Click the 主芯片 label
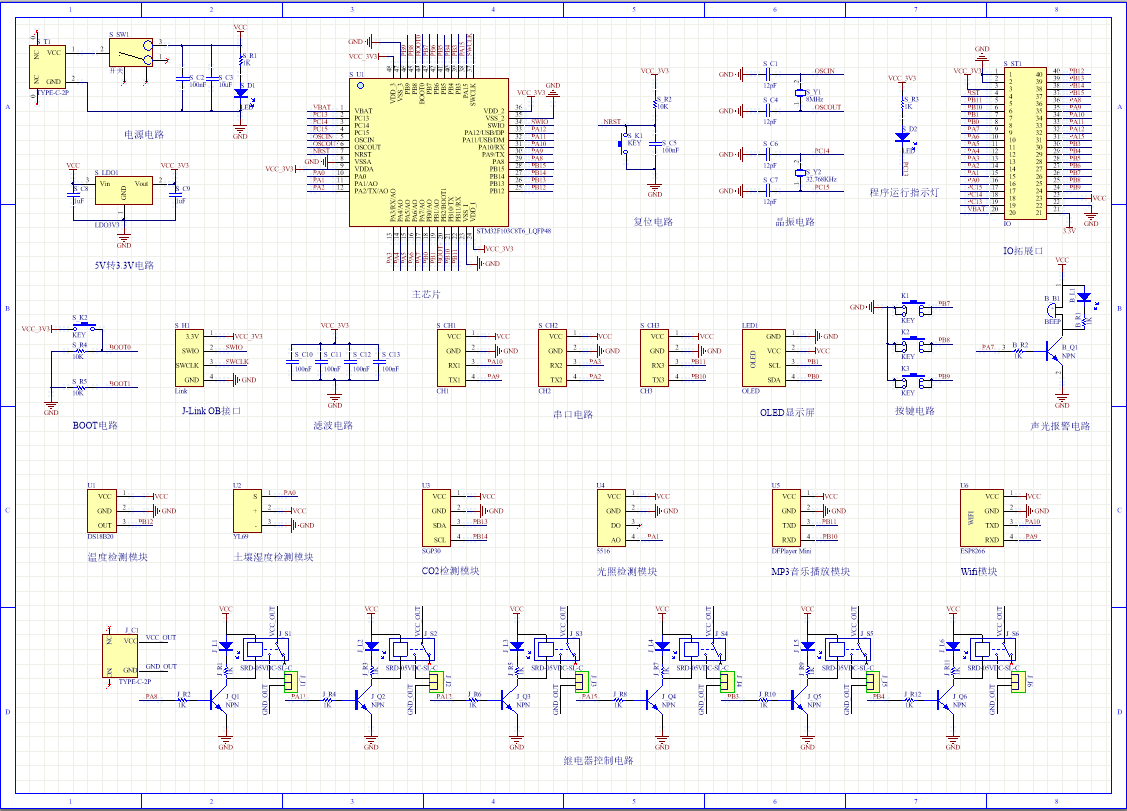The height and width of the screenshot is (811, 1127). point(426,295)
